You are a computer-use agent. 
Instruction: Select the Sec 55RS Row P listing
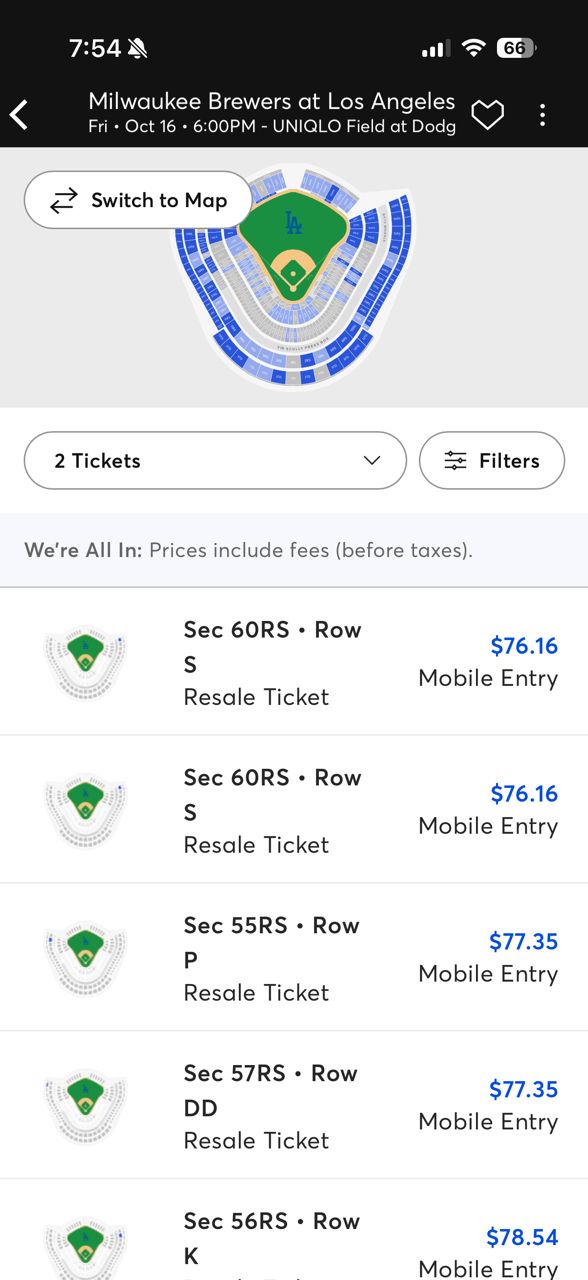pyautogui.click(x=294, y=958)
